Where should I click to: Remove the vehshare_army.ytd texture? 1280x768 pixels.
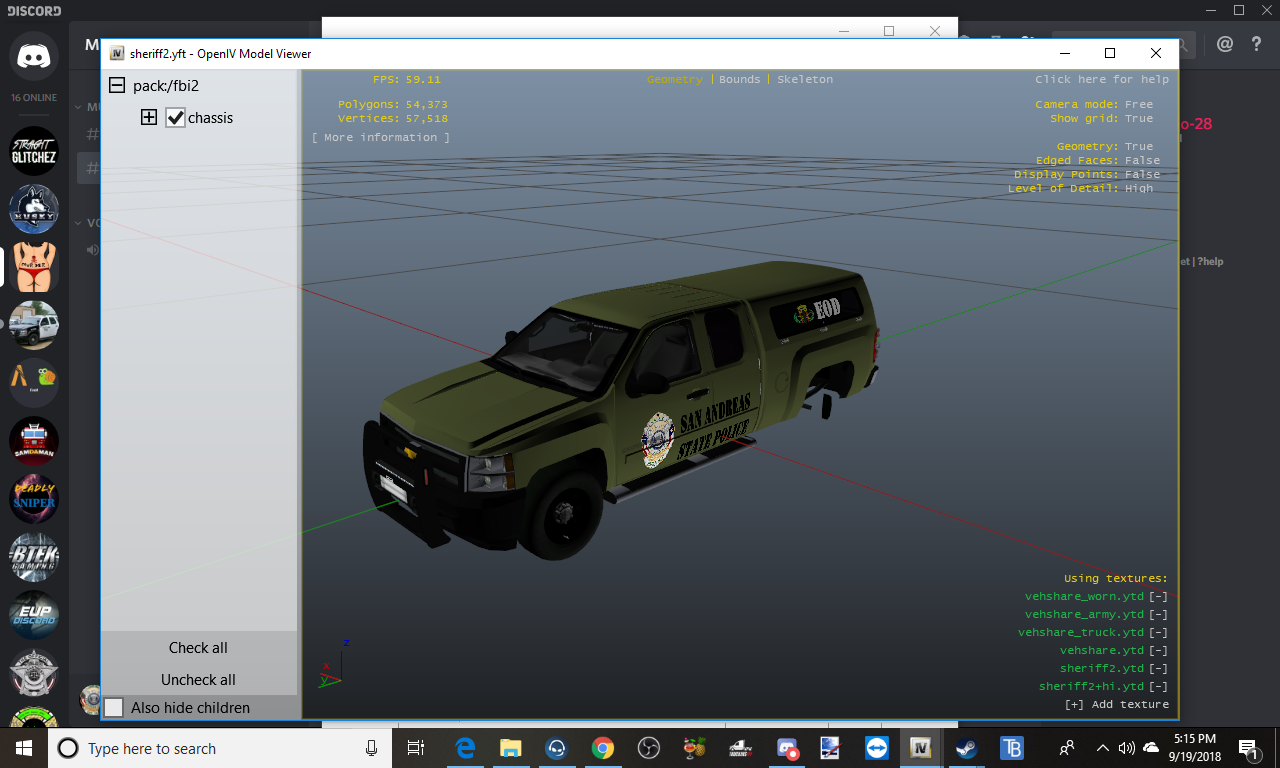[x=1158, y=614]
